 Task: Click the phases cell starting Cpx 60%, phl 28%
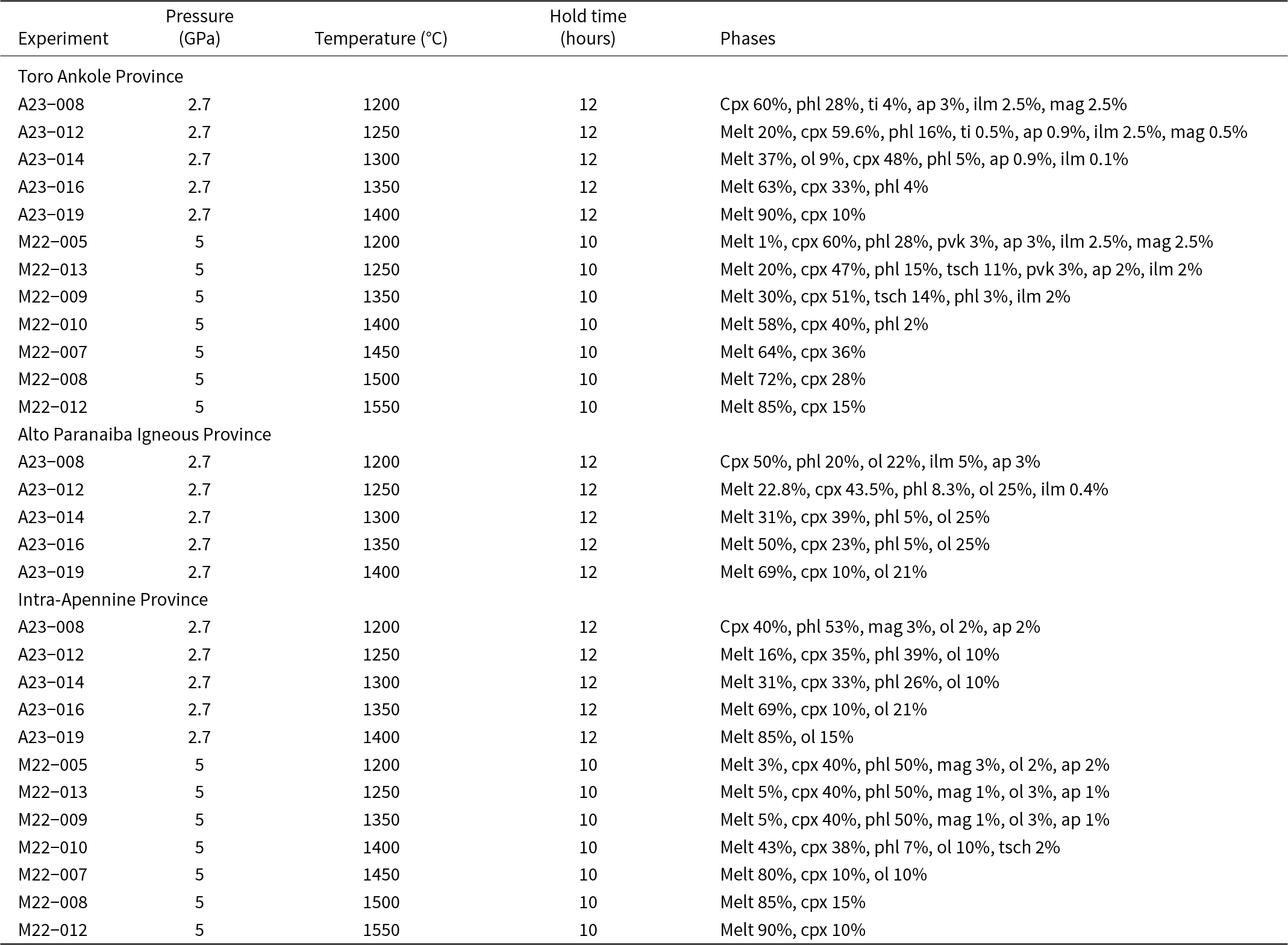[923, 104]
